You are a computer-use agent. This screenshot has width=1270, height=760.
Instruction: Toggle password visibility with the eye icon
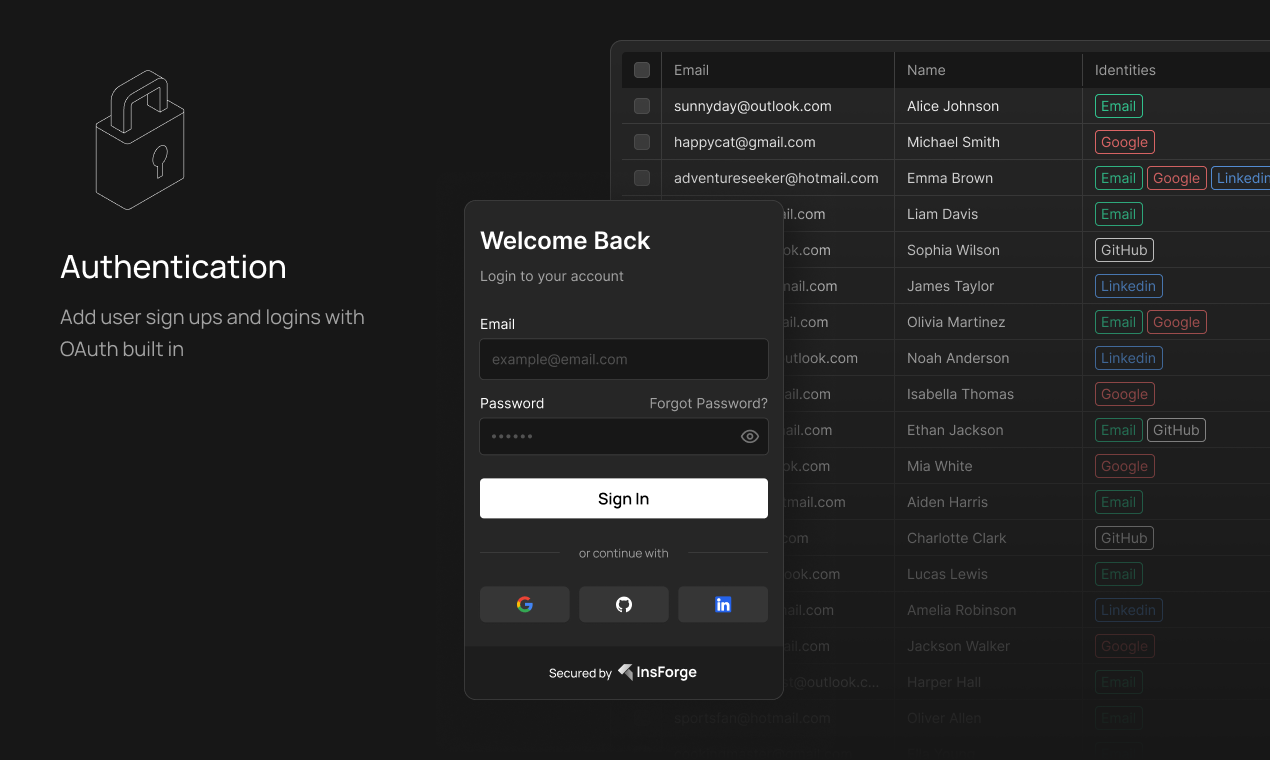coord(750,436)
